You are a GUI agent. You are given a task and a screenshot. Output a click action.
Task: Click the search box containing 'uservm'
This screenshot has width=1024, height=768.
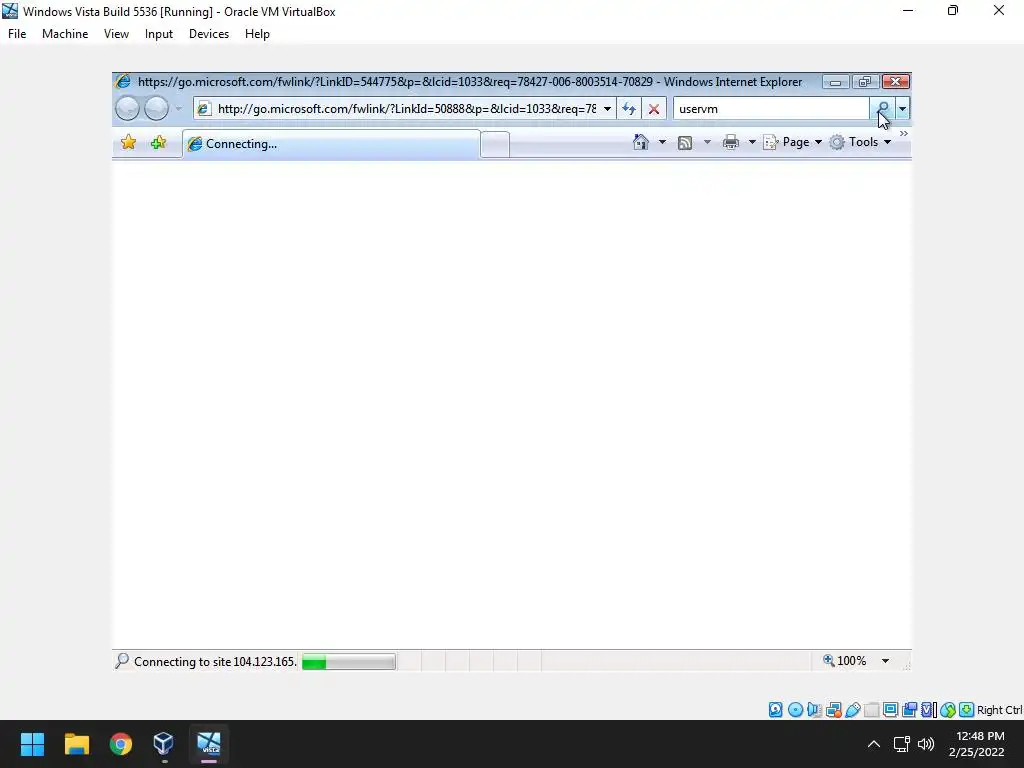pos(771,108)
